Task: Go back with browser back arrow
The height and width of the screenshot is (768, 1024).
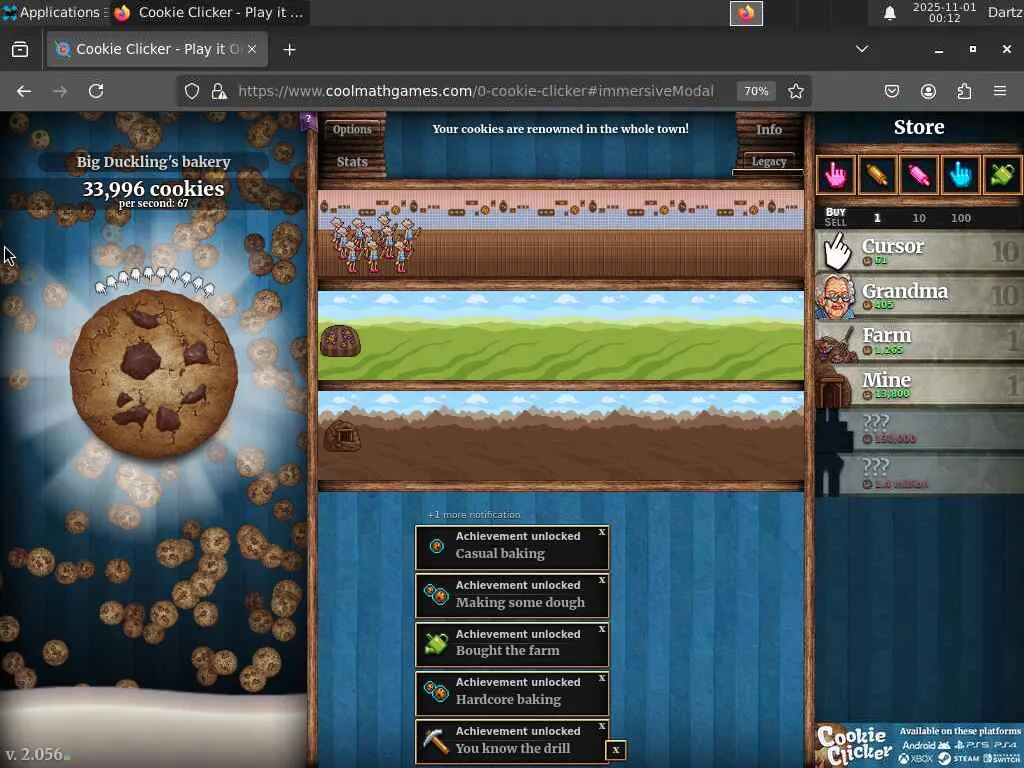Action: pos(24,91)
